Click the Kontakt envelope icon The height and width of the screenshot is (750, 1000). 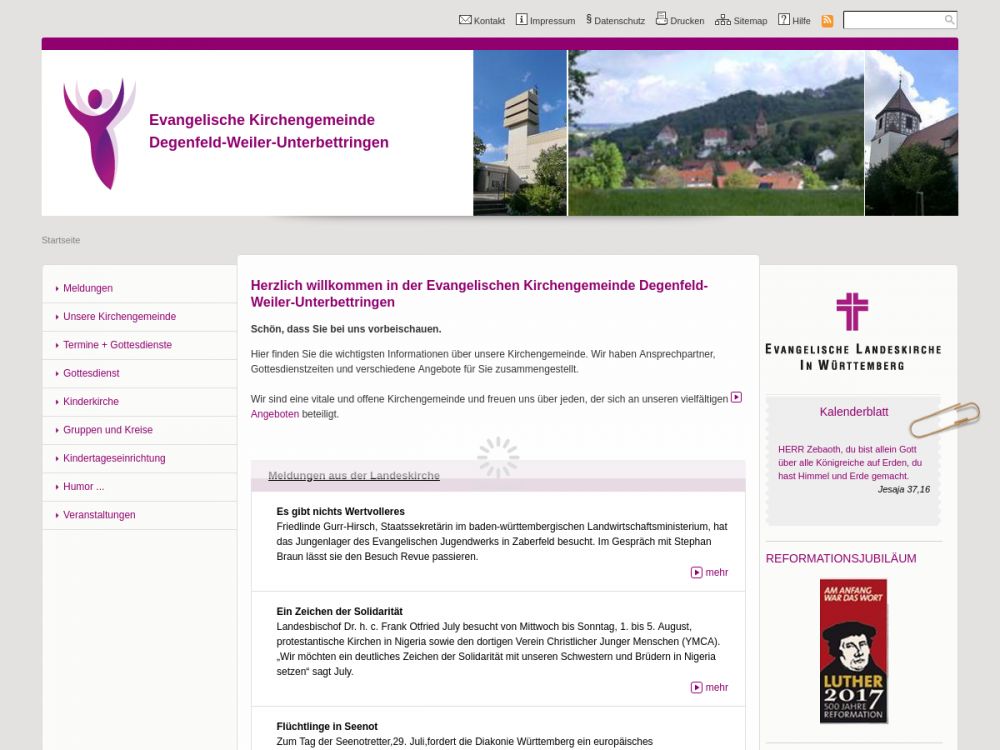point(465,20)
